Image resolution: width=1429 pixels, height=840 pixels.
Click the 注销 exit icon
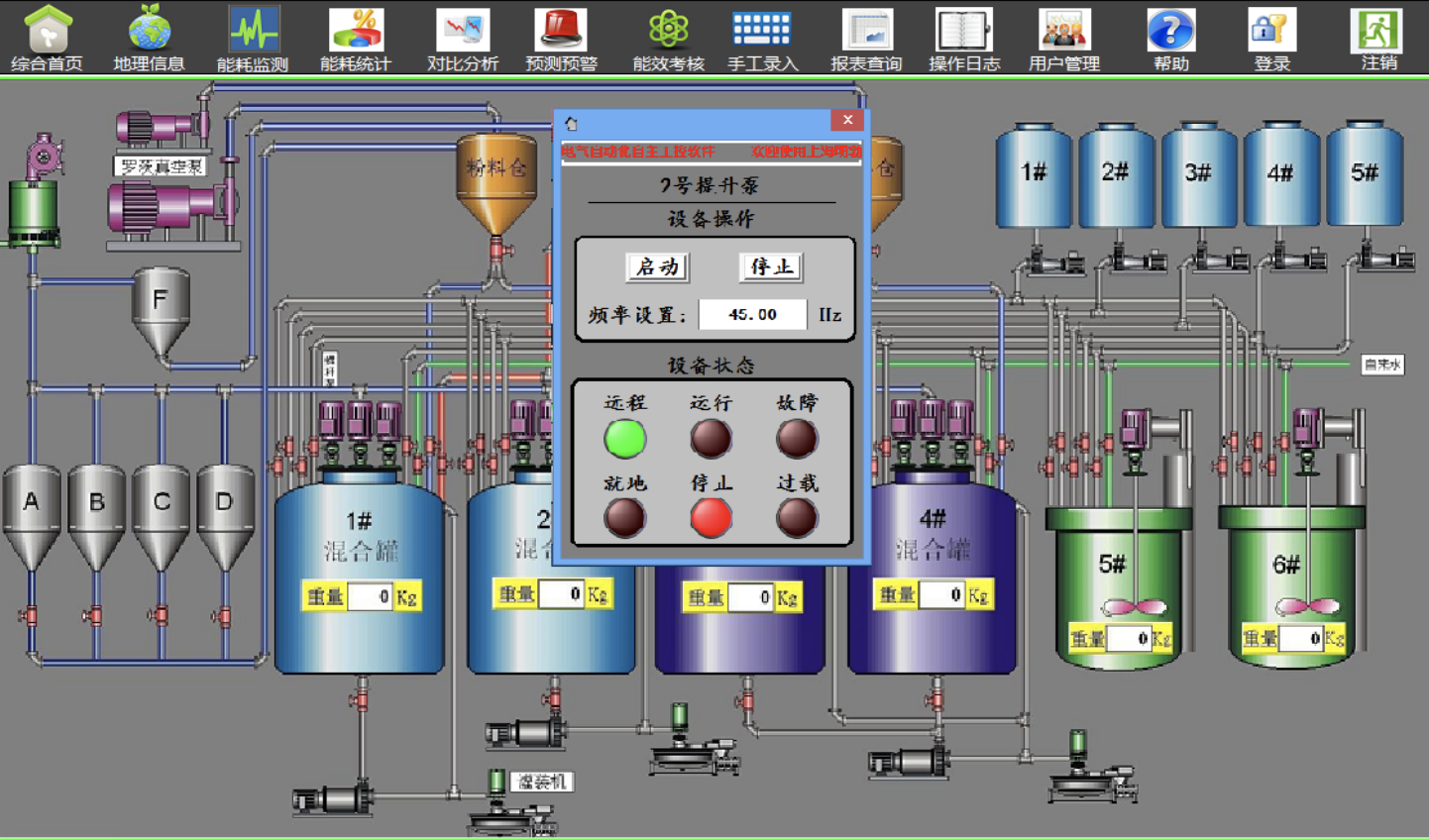point(1377,29)
